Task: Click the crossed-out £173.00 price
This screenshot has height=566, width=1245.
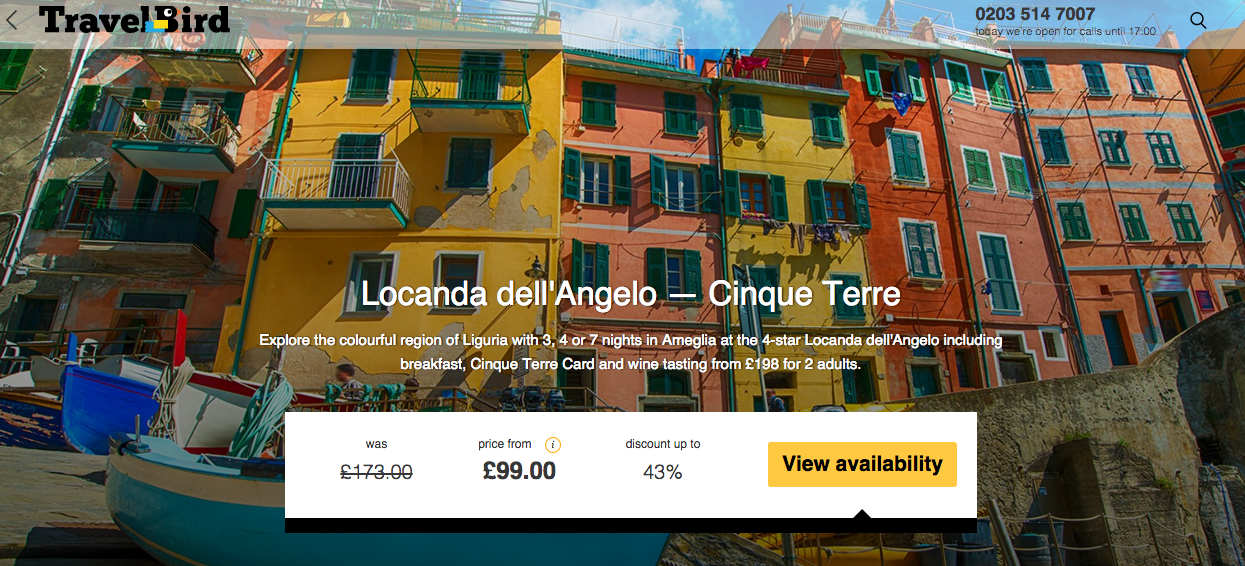Action: (376, 472)
